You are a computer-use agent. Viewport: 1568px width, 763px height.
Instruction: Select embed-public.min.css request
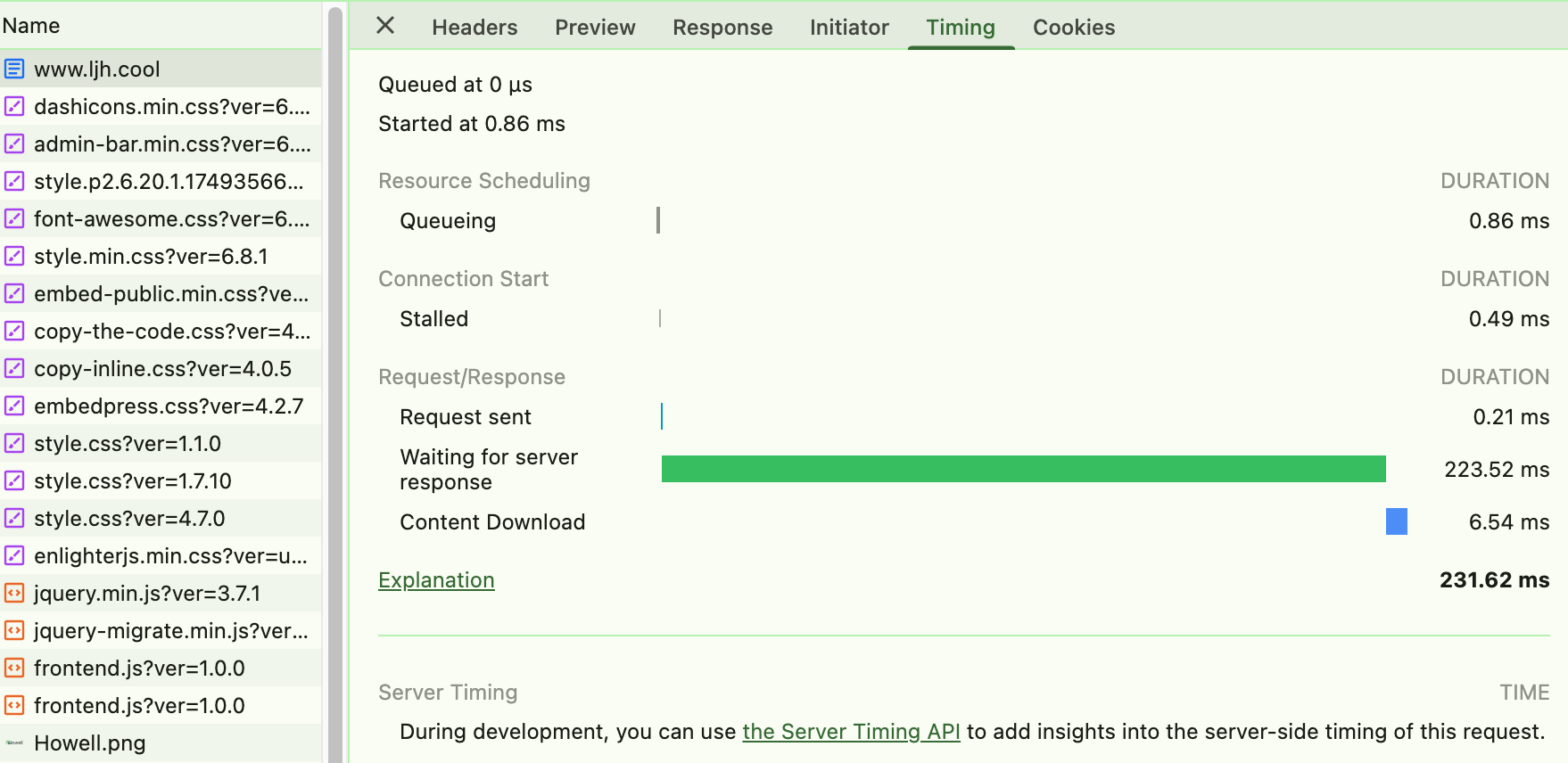coord(161,293)
